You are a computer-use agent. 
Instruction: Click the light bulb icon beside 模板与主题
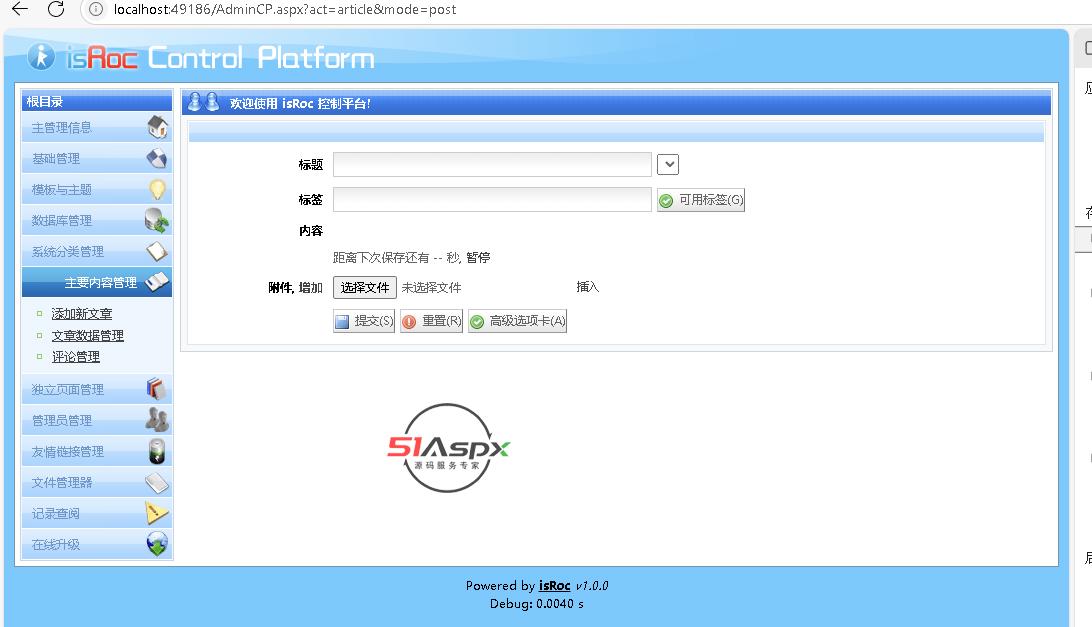point(157,189)
